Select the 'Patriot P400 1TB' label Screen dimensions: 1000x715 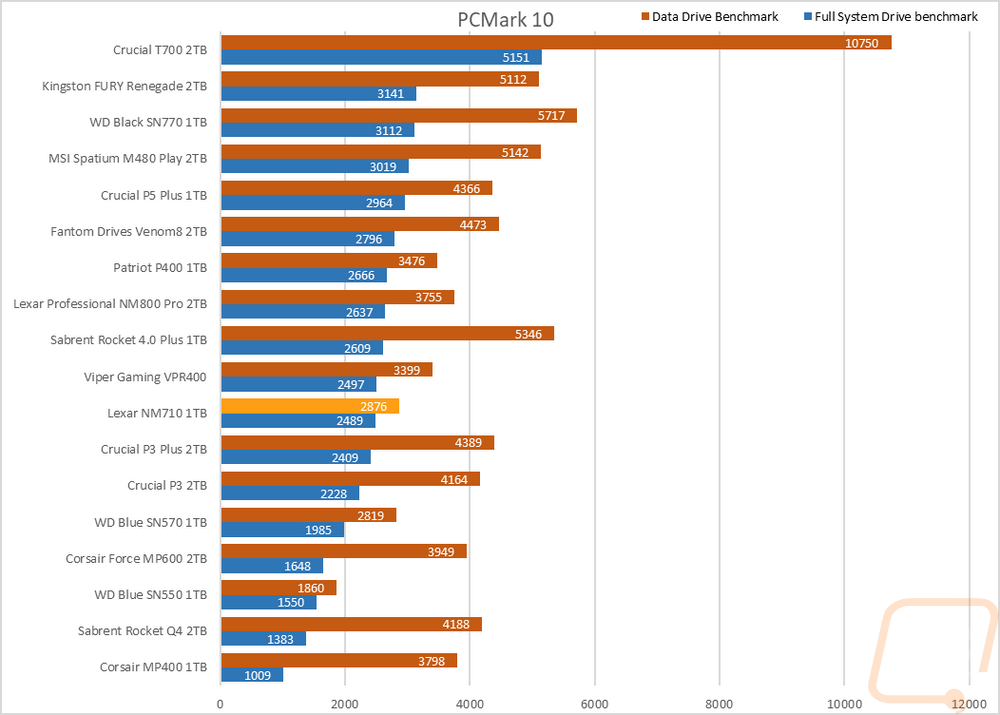160,268
